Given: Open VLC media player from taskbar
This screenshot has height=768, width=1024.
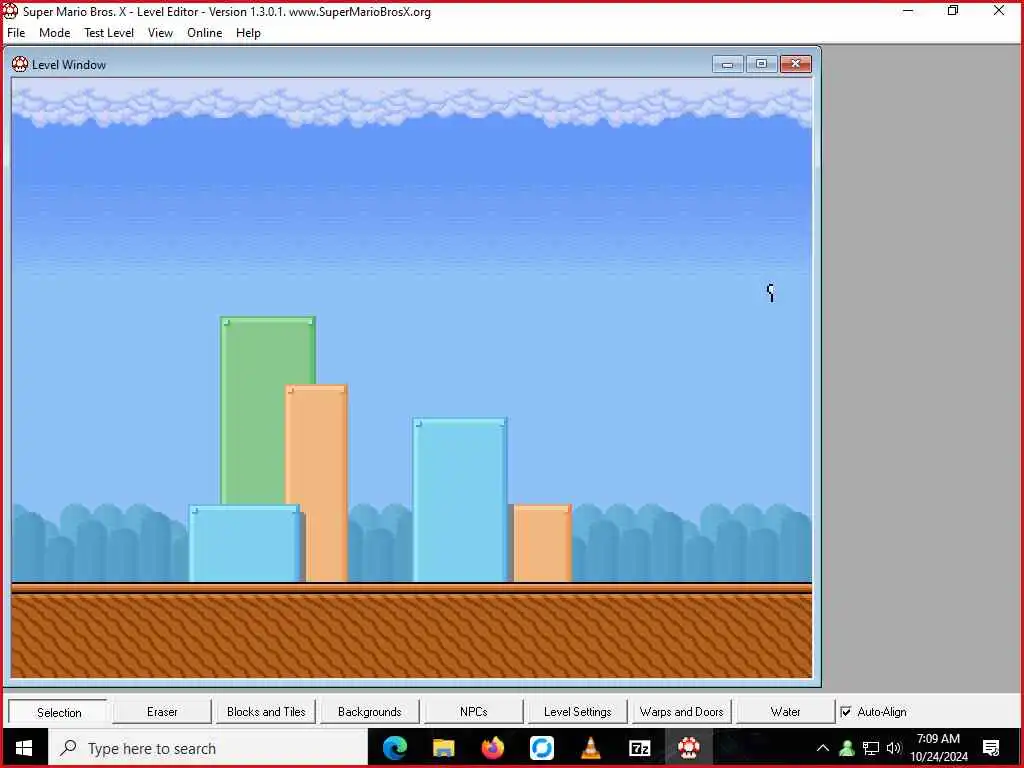Looking at the screenshot, I should 590,748.
